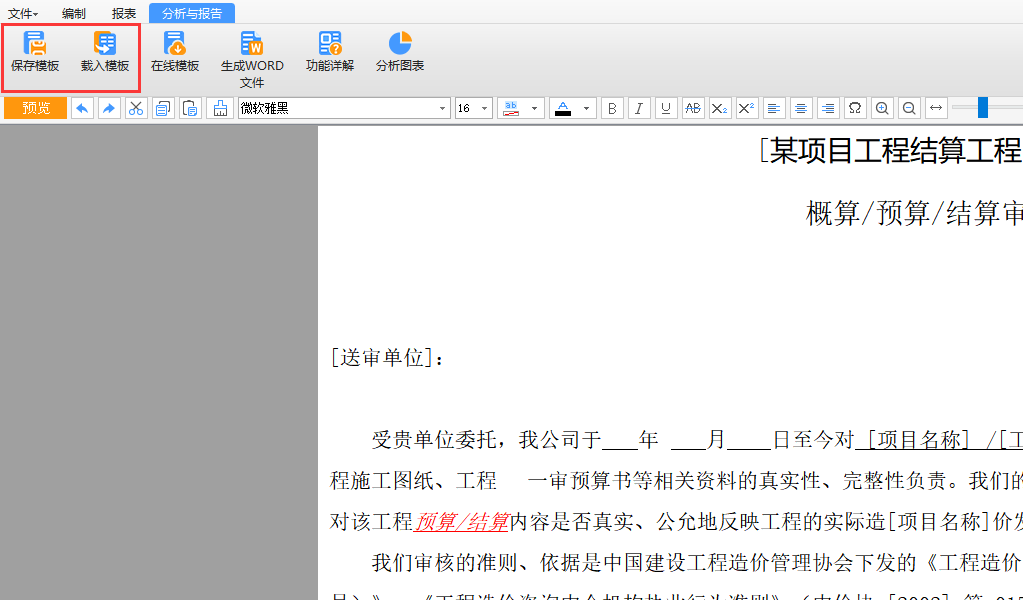Image resolution: width=1023 pixels, height=600 pixels.
Task: Click the undo arrow icon
Action: tap(82, 108)
